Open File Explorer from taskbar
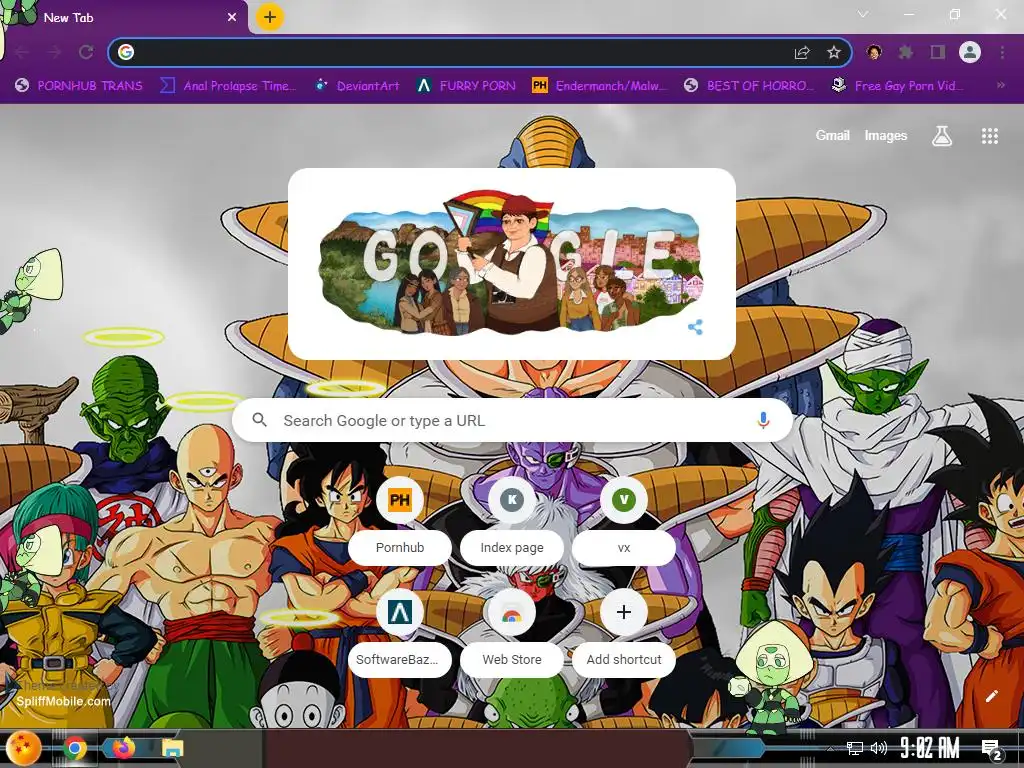Viewport: 1024px width, 768px height. tap(172, 748)
